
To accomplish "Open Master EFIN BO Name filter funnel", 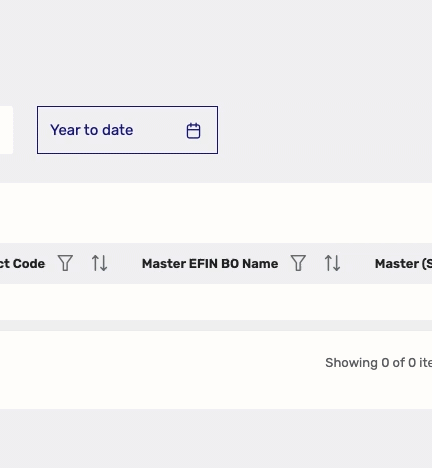I will tap(298, 263).
